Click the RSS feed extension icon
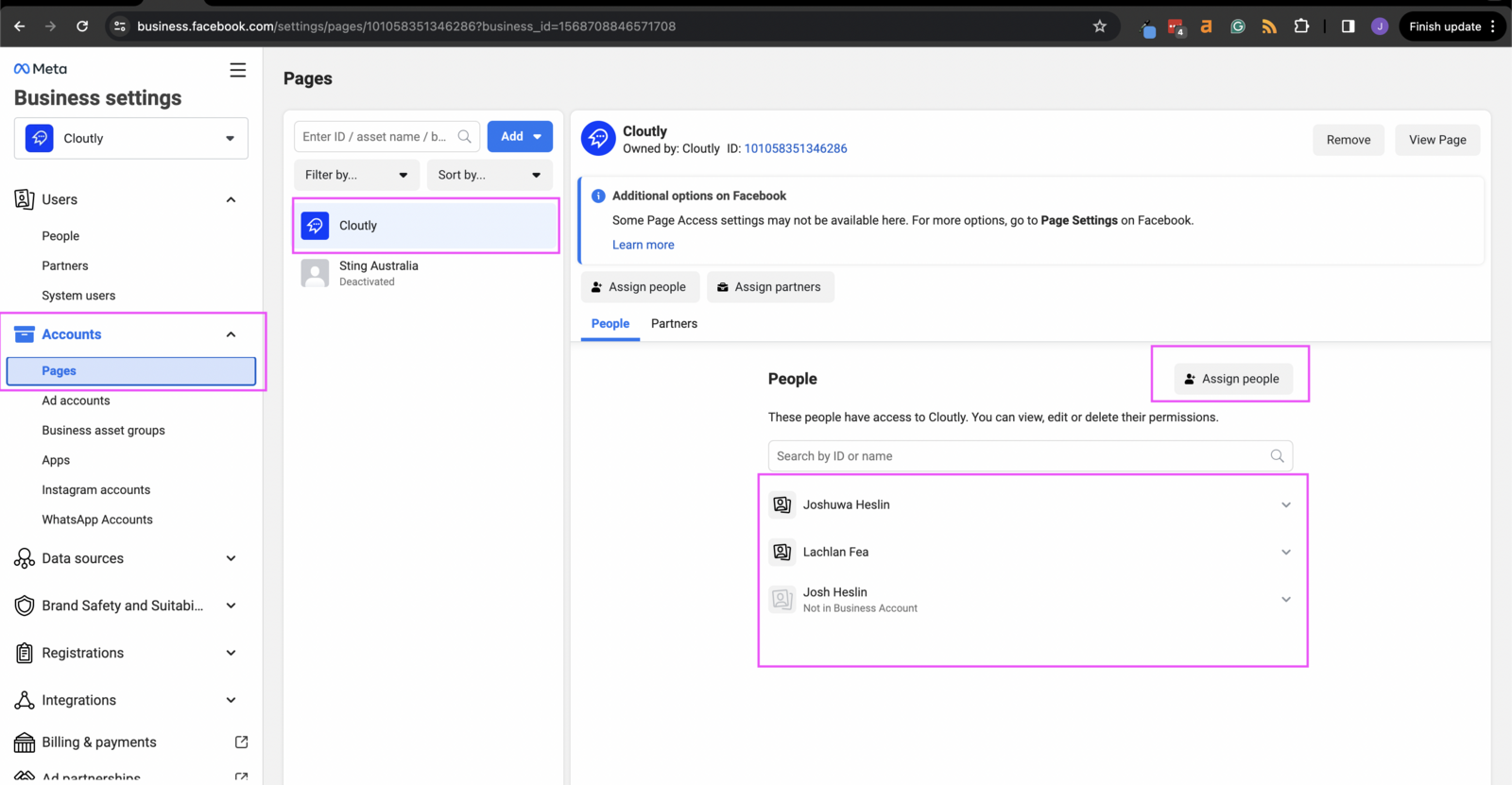Screen dimensions: 1512x785 coord(1269,26)
